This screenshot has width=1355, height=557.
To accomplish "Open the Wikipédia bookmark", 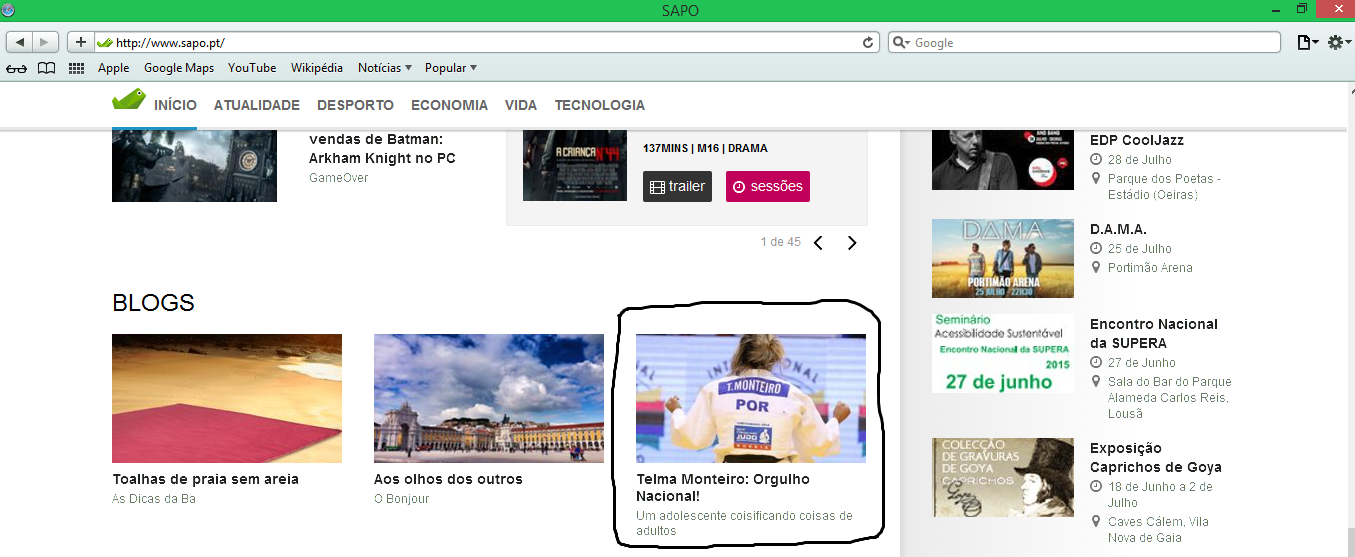I will [x=317, y=68].
